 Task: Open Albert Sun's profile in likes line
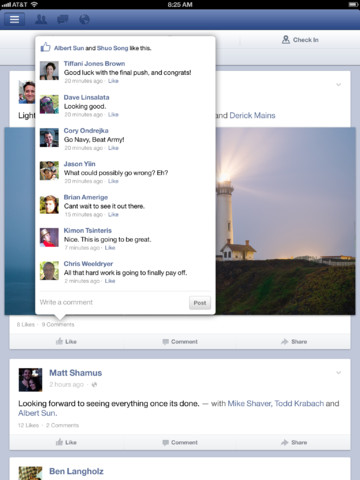[69, 48]
